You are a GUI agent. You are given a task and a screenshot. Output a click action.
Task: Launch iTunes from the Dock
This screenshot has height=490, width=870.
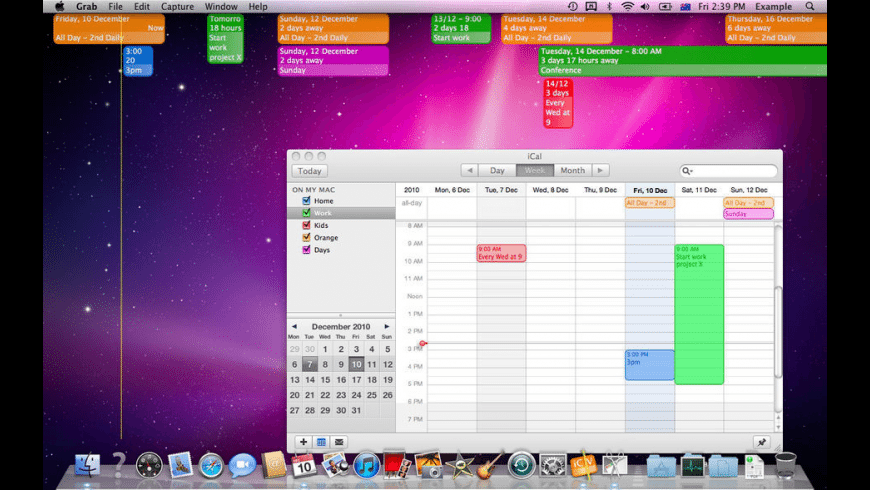[x=366, y=465]
